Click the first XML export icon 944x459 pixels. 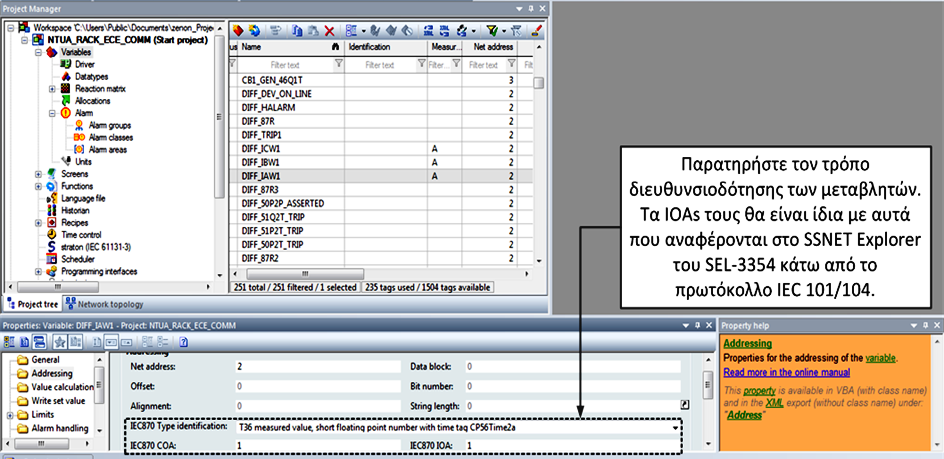coord(428,31)
